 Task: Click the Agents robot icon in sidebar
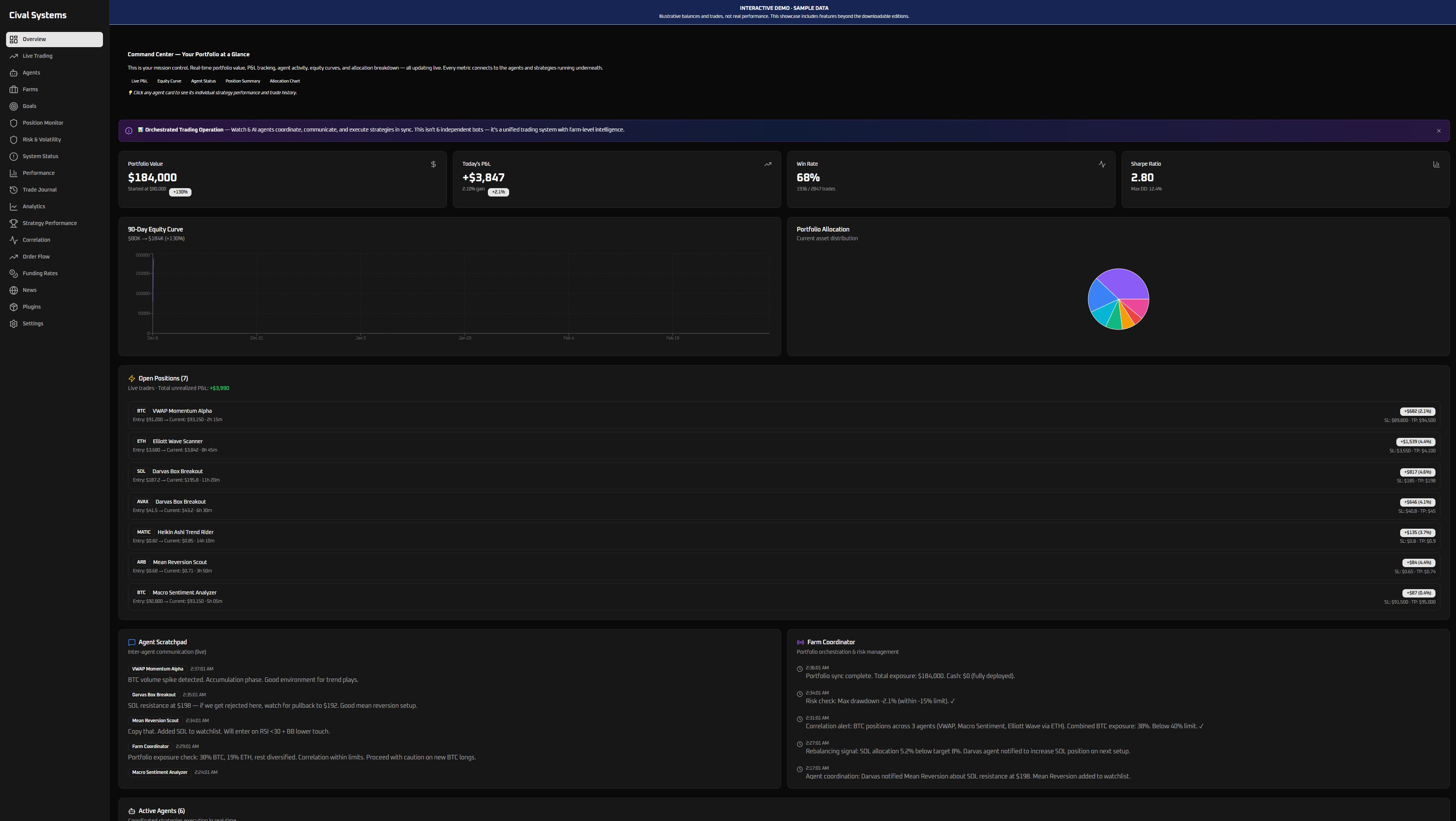14,73
